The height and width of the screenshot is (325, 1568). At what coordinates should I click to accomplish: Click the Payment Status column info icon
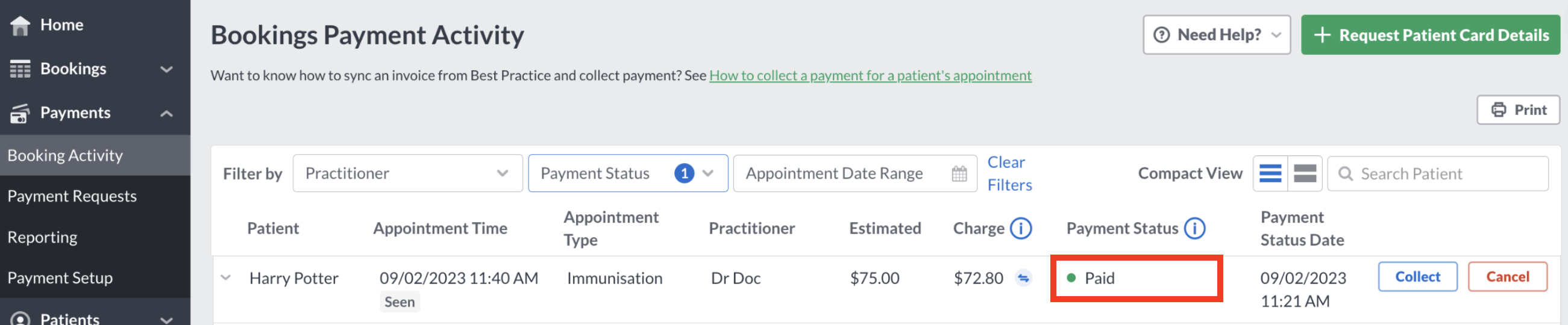click(x=1194, y=229)
